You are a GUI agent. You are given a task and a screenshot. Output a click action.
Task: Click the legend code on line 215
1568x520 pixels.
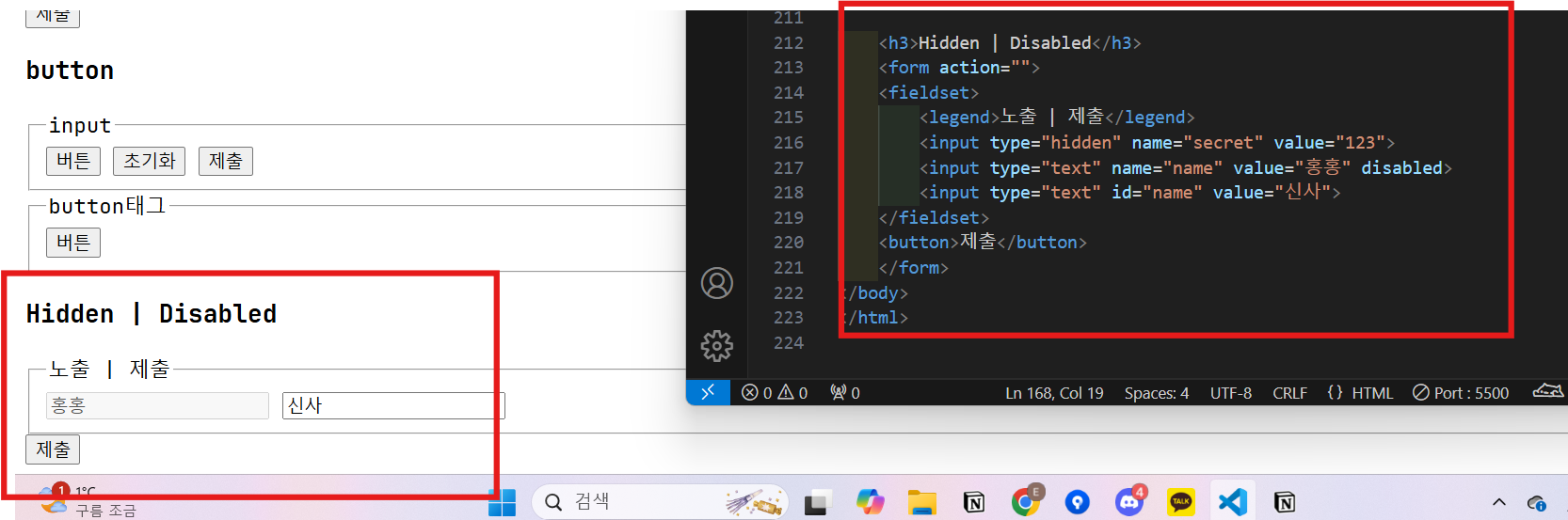[x=1057, y=118]
